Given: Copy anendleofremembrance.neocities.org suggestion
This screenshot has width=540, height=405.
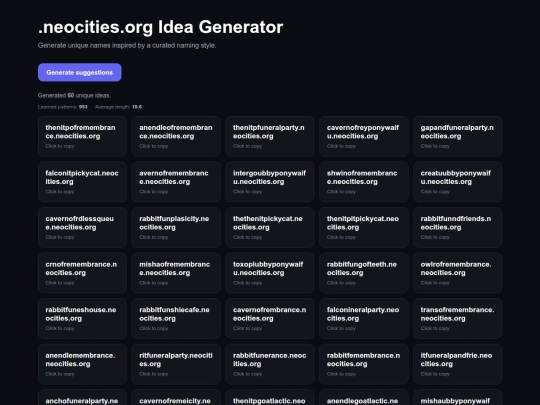Looking at the screenshot, I should (176, 136).
